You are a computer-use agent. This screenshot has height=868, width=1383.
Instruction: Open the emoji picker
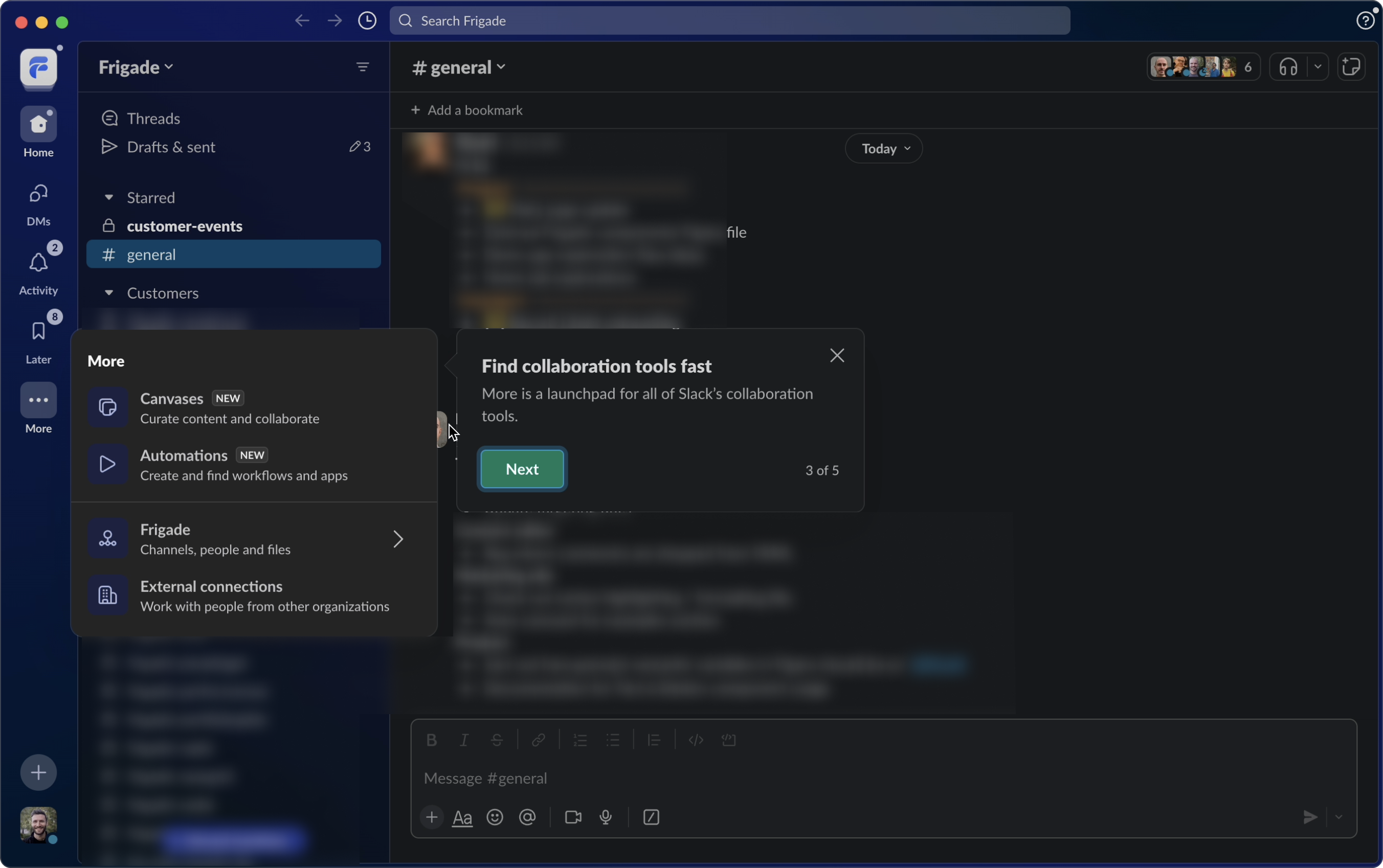[x=495, y=817]
